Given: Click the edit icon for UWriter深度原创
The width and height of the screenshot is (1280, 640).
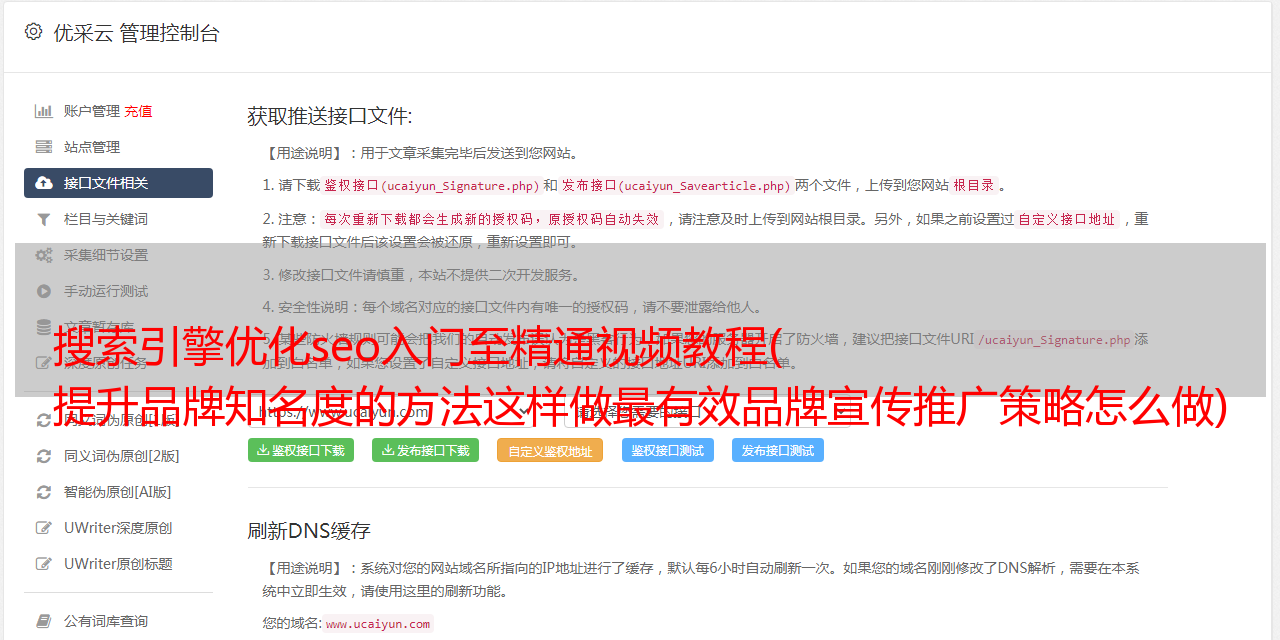Looking at the screenshot, I should point(44,528).
